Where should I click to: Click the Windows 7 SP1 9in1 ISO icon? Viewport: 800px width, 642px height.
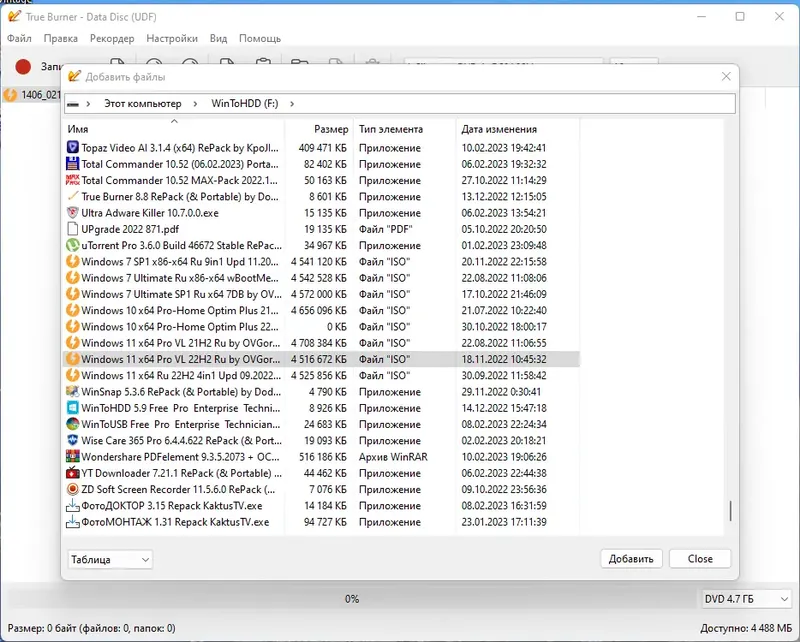73,262
